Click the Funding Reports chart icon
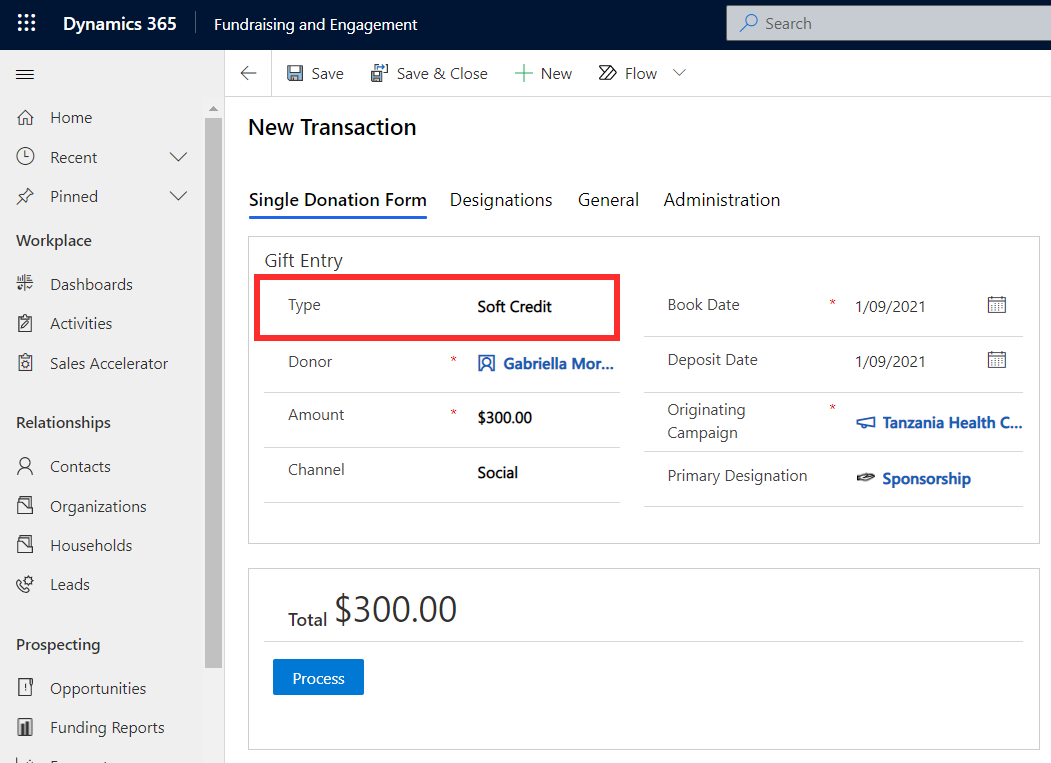 click(x=25, y=727)
